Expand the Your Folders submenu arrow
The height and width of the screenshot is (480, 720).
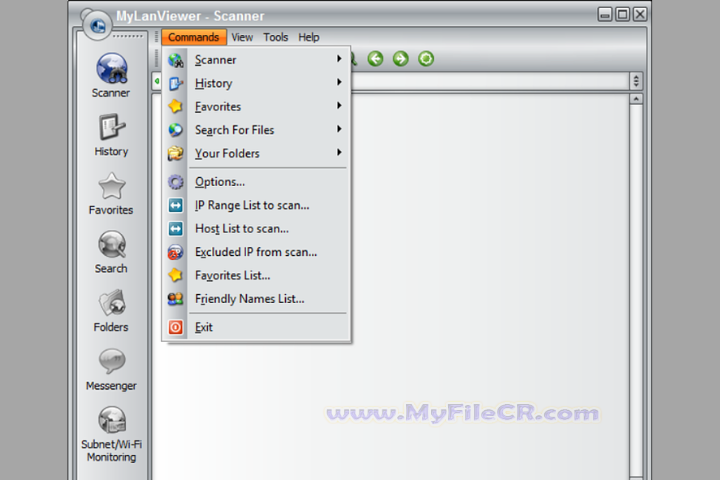click(x=339, y=152)
